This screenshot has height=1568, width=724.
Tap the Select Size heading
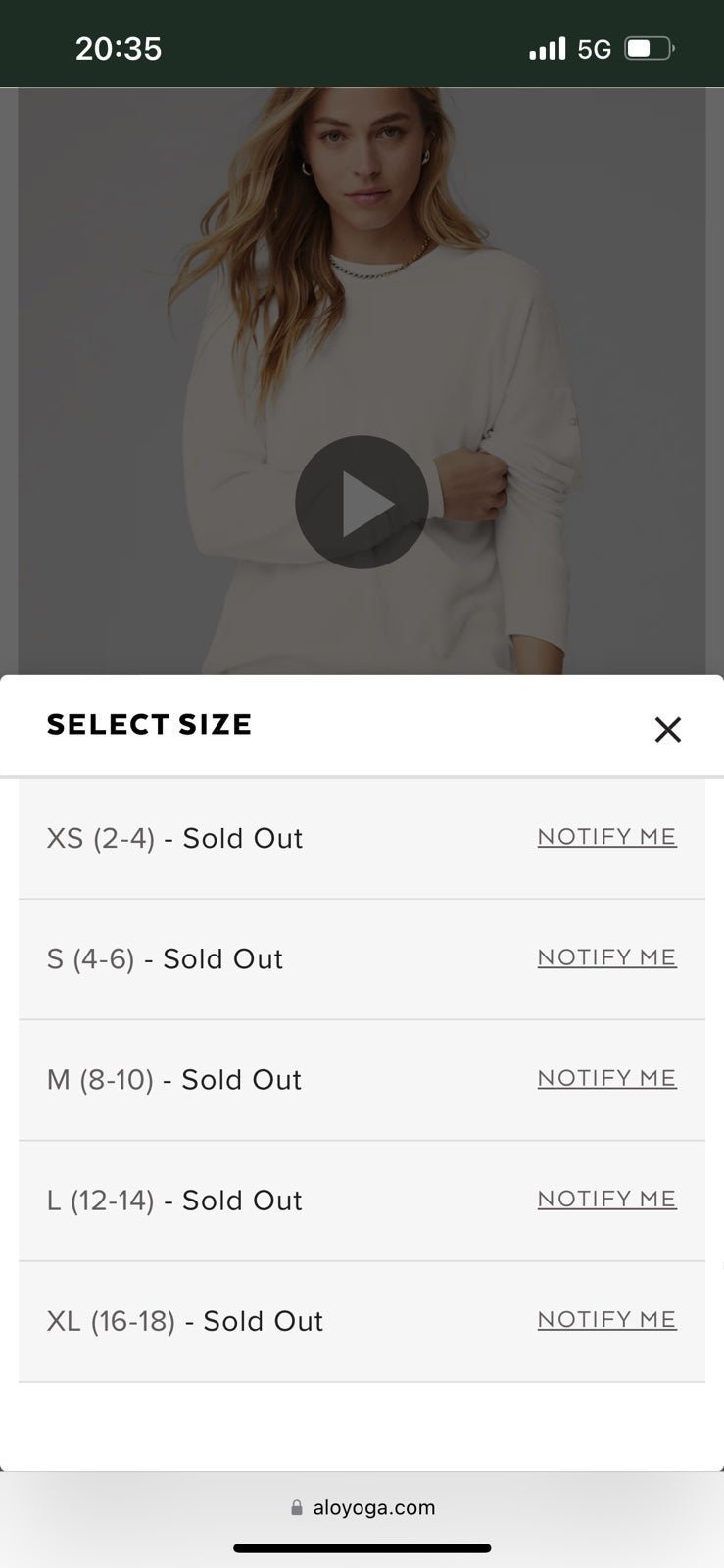149,725
